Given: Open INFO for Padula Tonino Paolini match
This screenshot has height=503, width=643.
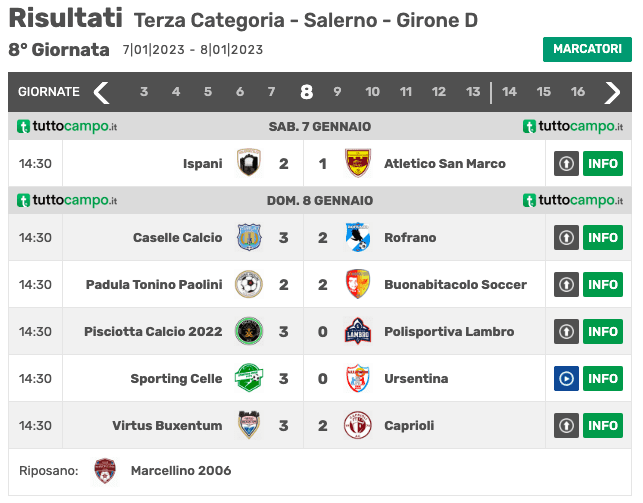Looking at the screenshot, I should (603, 285).
